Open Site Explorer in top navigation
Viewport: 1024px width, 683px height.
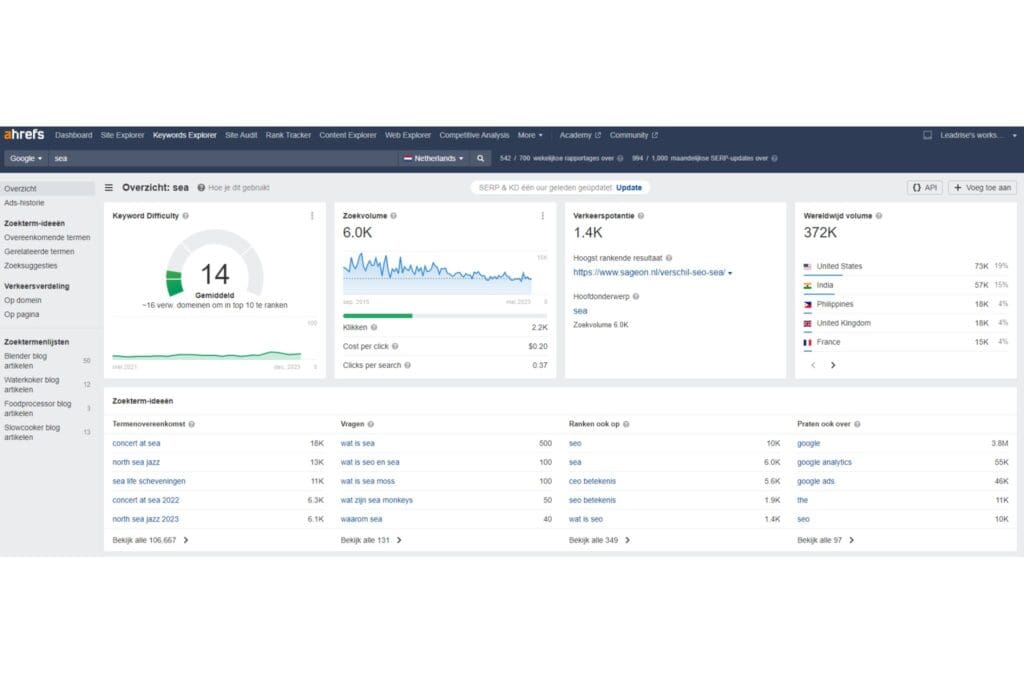(122, 135)
